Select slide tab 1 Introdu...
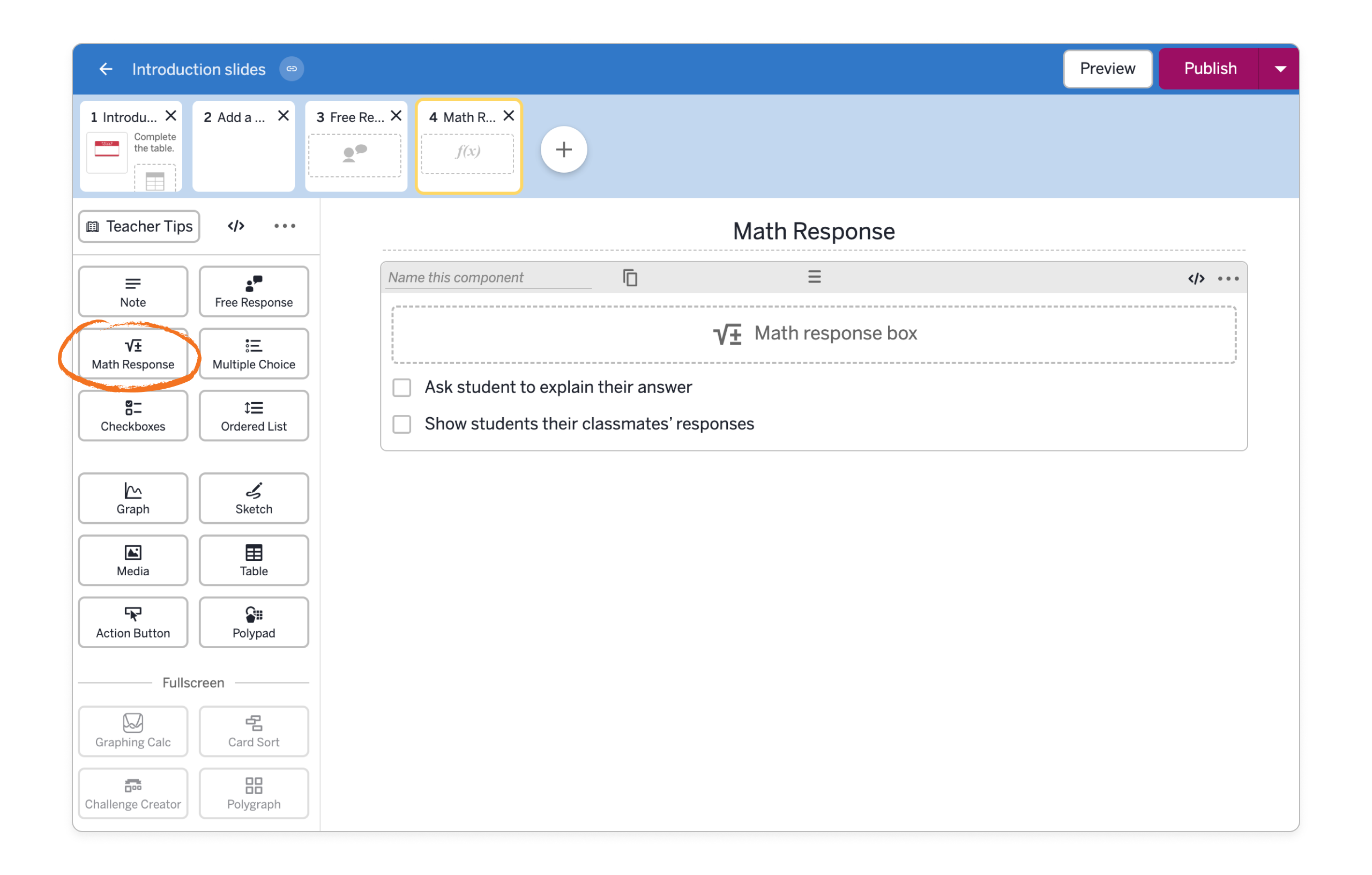1372x875 pixels. point(131,146)
